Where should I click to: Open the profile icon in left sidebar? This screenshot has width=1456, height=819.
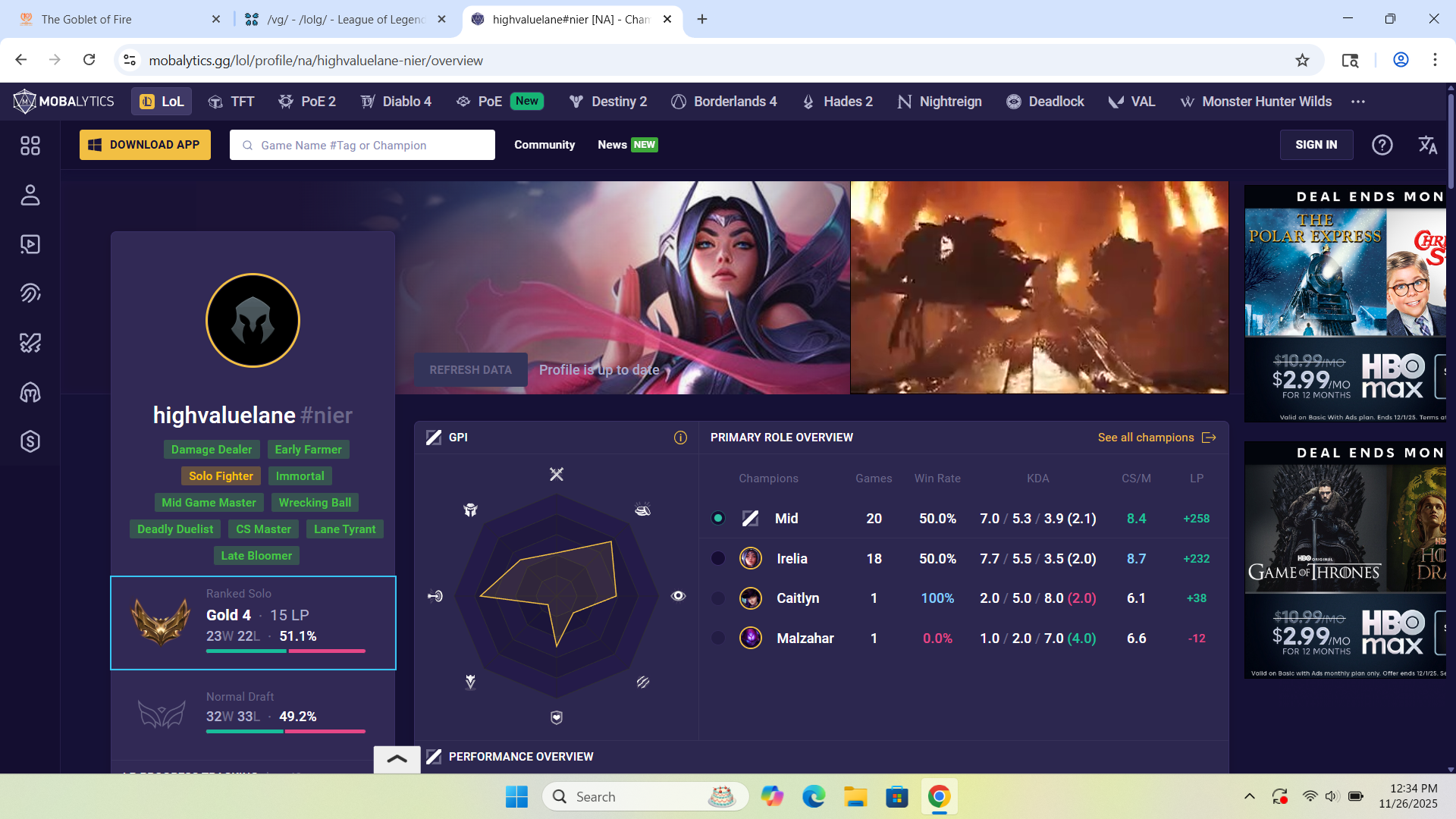point(30,195)
